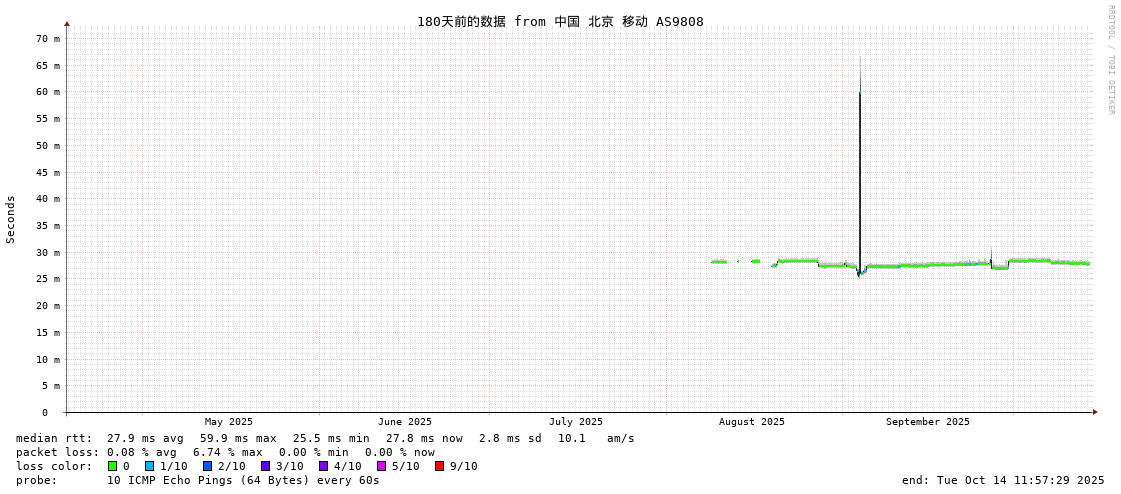Click the light blue 1/10 loss swatch
The image size is (1121, 494).
(149, 466)
